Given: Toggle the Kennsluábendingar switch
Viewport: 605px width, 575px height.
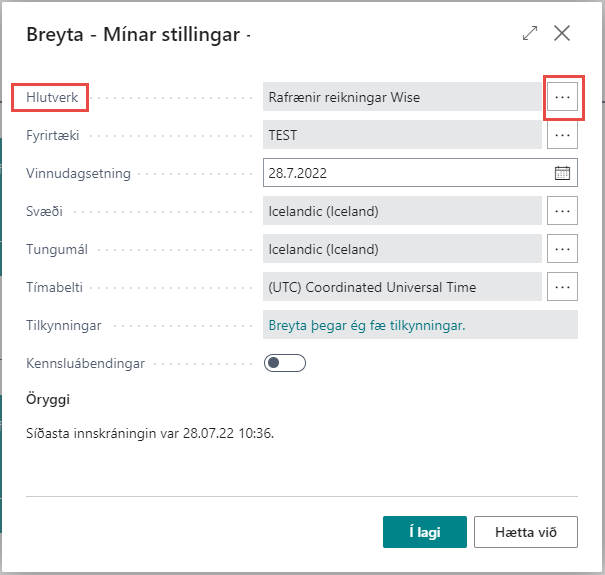Looking at the screenshot, I should tap(284, 363).
